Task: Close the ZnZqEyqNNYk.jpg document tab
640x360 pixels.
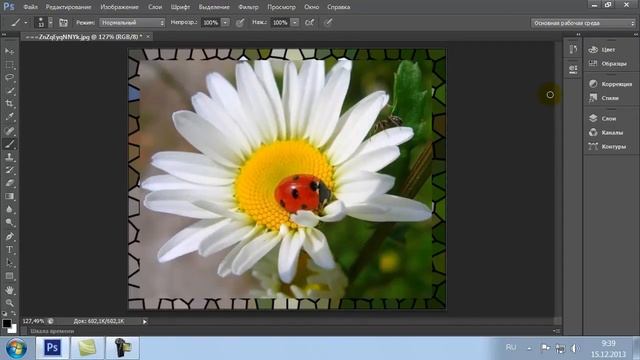Action: coord(148,37)
